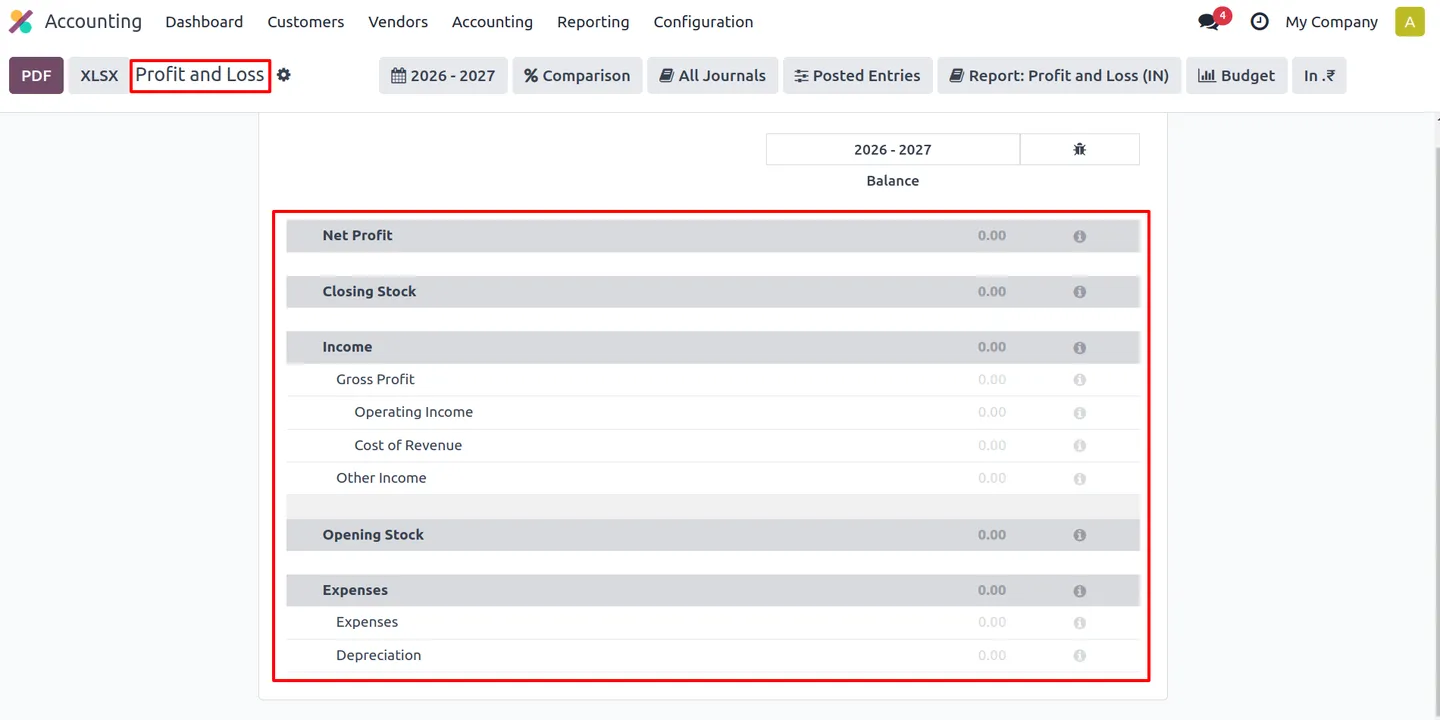The image size is (1440, 720).
Task: Click the Closing Stock 0.00 balance value
Action: tap(992, 291)
